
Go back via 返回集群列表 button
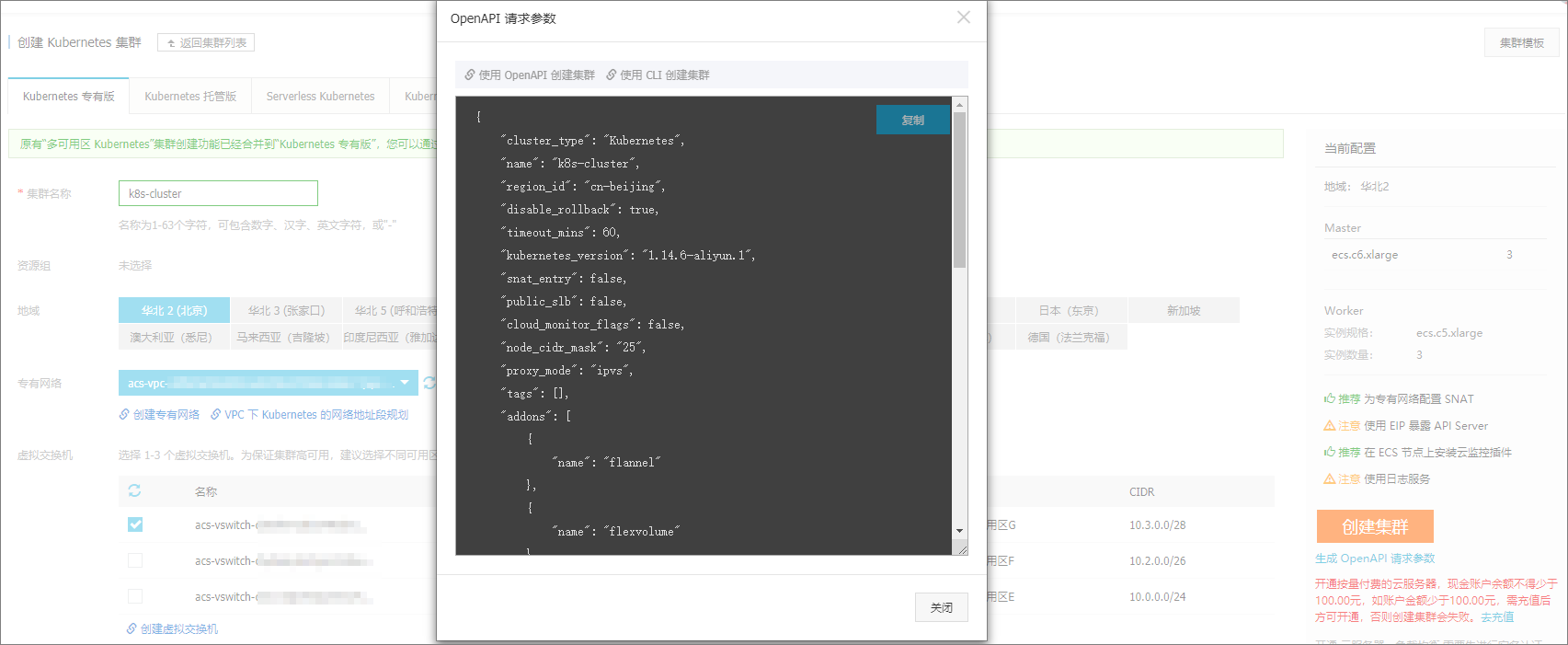pyautogui.click(x=206, y=42)
